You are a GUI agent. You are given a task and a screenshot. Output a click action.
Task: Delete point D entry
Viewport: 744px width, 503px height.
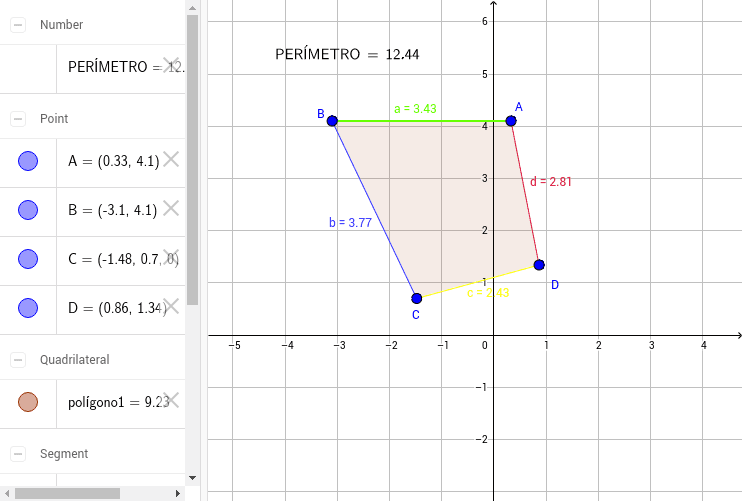point(171,306)
